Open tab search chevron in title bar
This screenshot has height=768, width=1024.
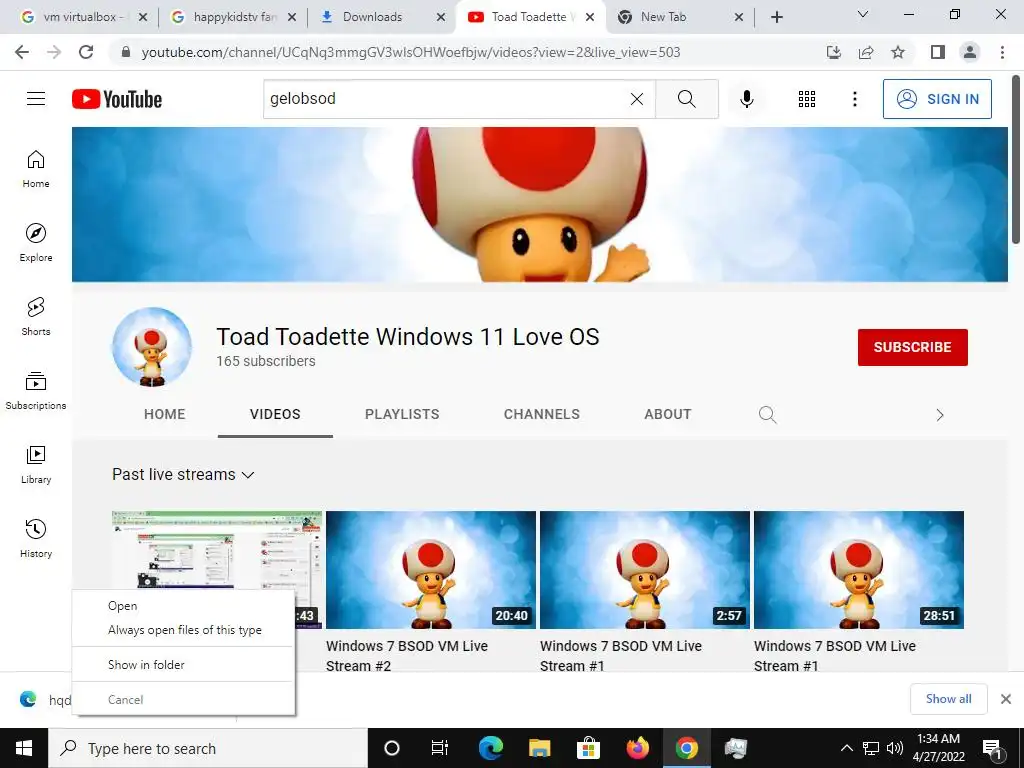tap(863, 14)
